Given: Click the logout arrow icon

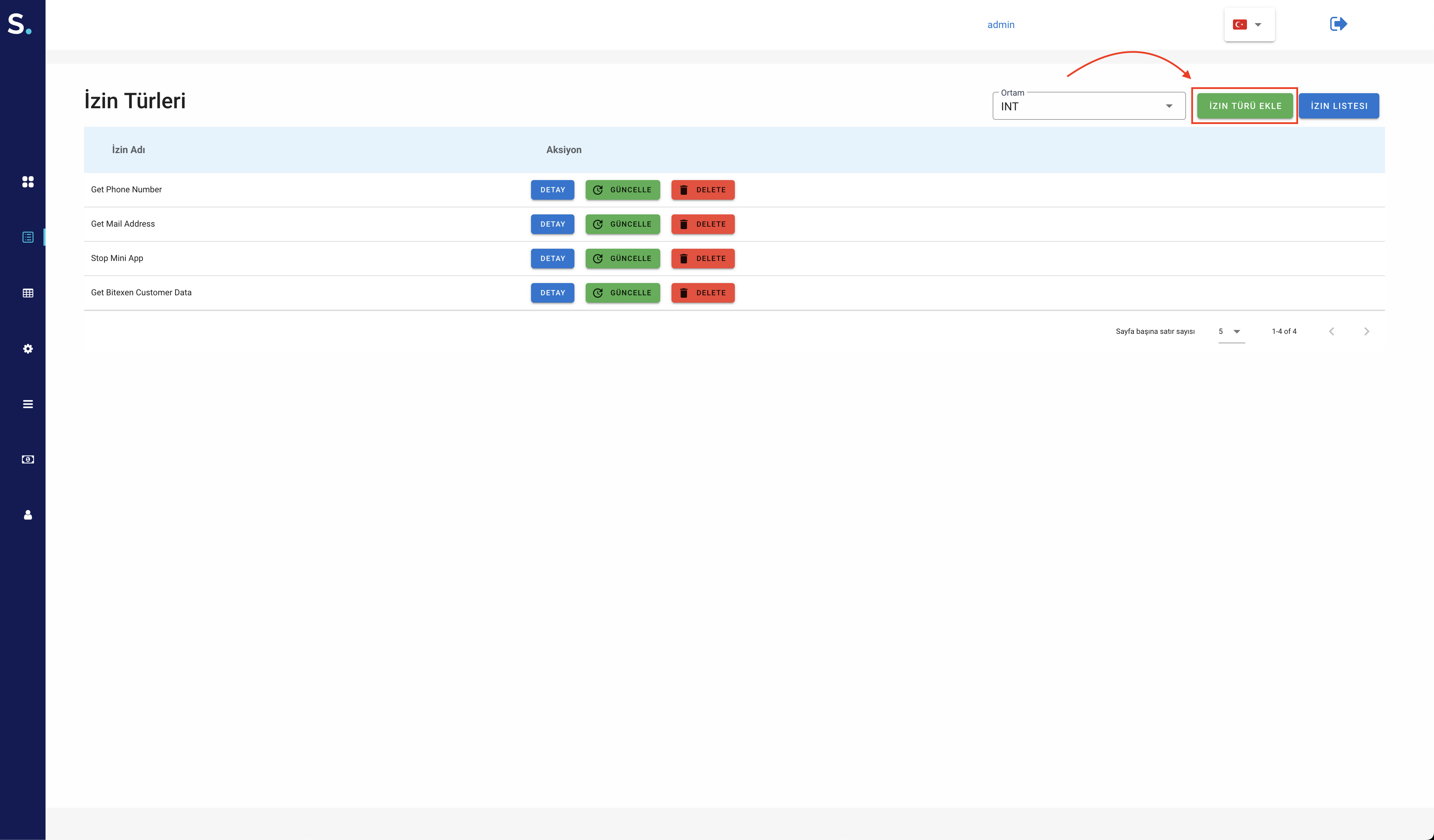Looking at the screenshot, I should (x=1338, y=24).
